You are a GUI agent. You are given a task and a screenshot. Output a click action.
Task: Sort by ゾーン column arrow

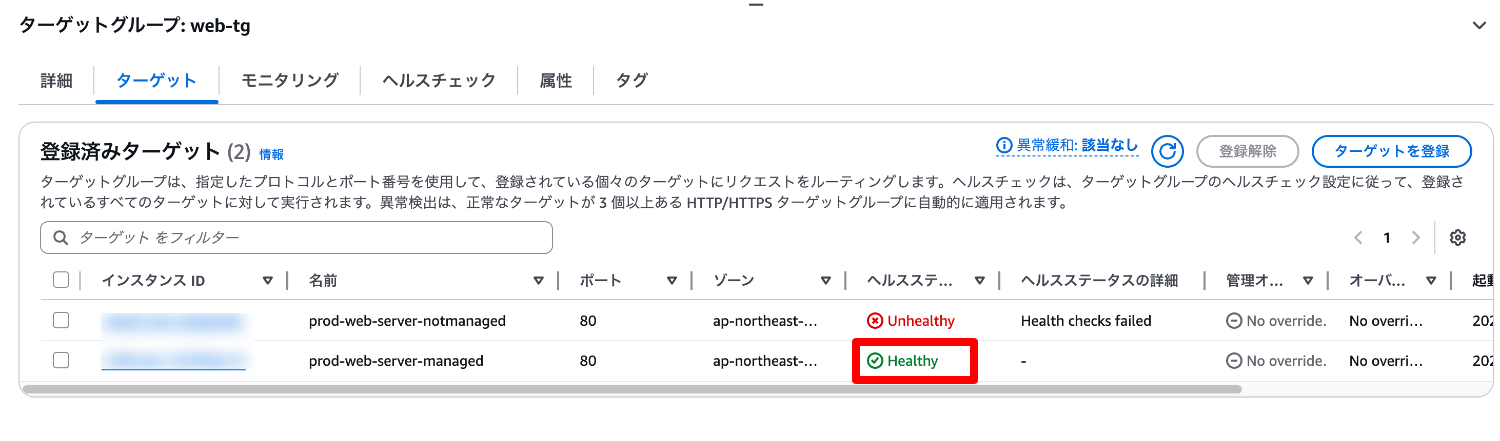pos(826,281)
